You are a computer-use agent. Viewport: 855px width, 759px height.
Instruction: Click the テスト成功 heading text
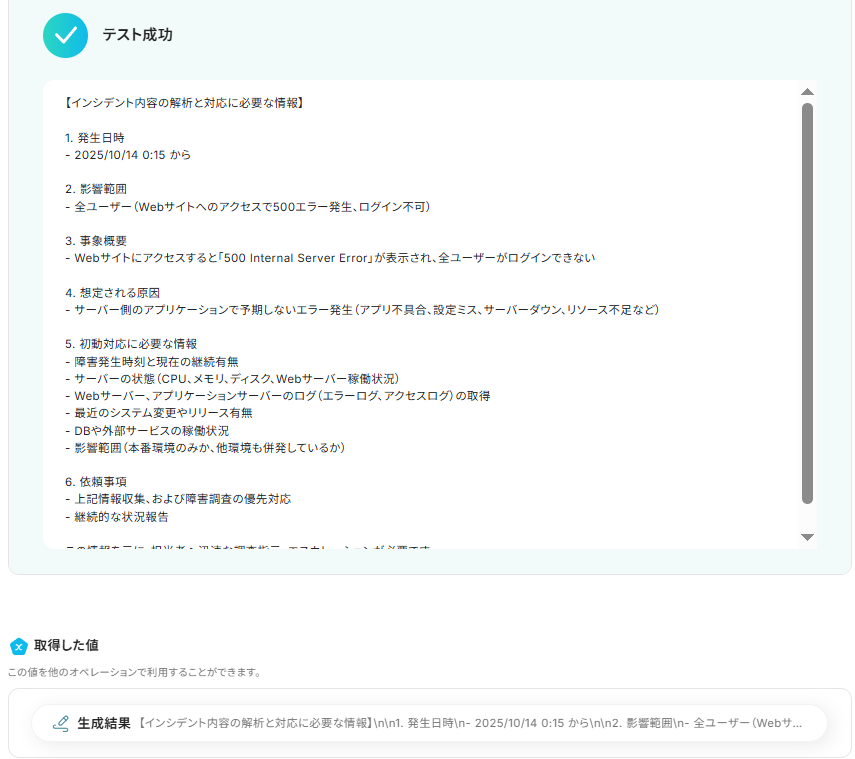coord(137,35)
